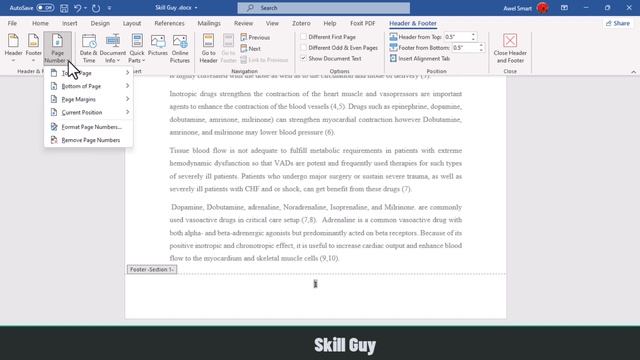Choose Remove Page Numbers option
The image size is (640, 360).
tap(89, 140)
